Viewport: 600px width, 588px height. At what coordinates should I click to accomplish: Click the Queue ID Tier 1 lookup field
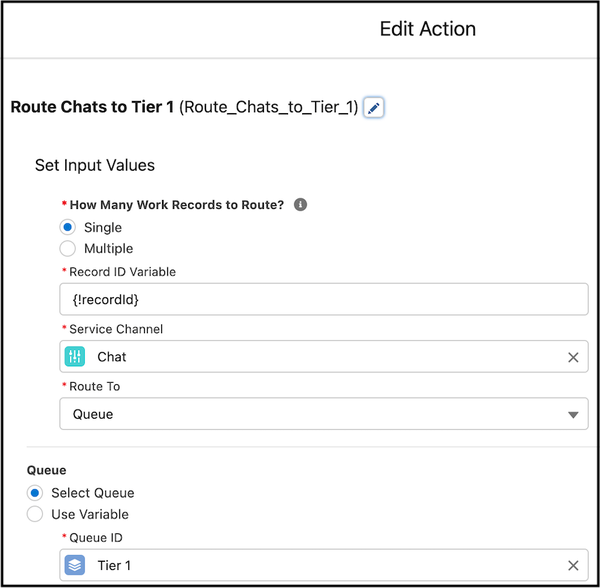coord(324,565)
